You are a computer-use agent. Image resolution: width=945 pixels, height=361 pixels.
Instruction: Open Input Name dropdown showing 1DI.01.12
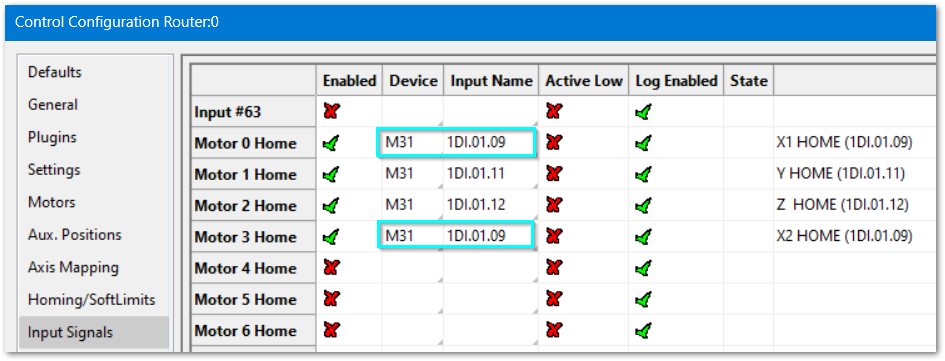(x=491, y=206)
